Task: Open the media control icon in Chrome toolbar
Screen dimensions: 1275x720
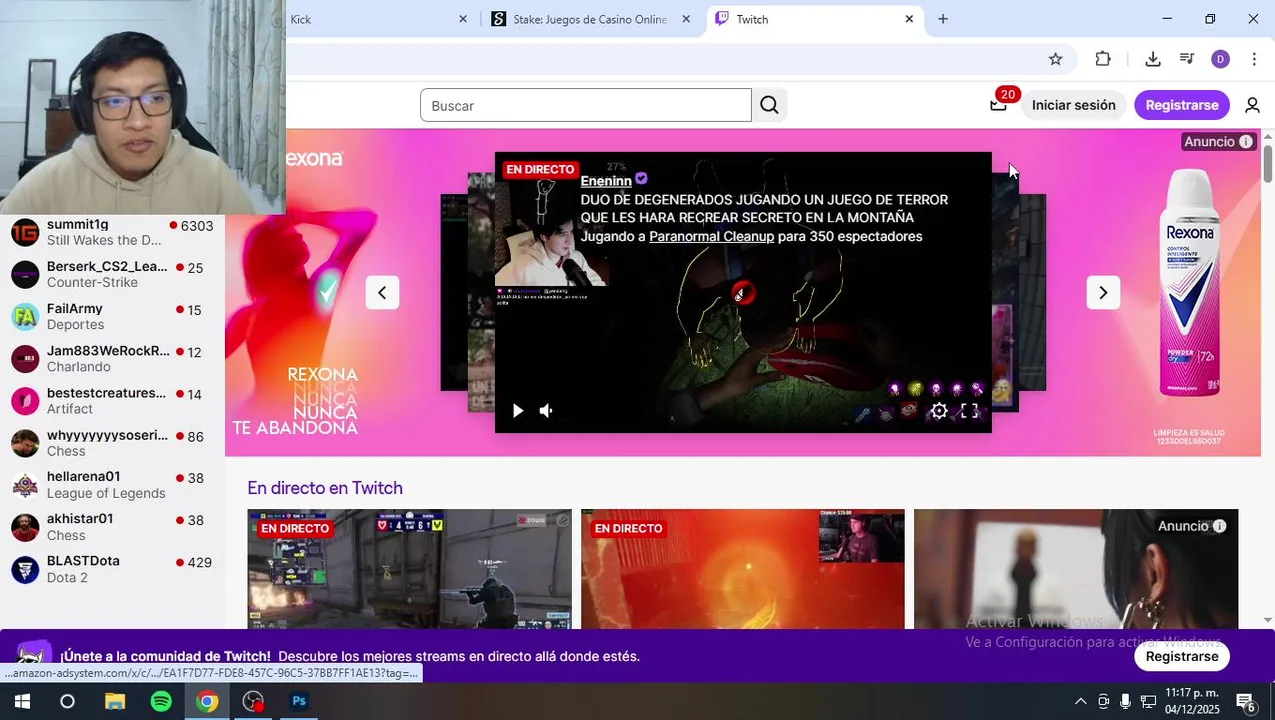Action: pyautogui.click(x=1187, y=59)
